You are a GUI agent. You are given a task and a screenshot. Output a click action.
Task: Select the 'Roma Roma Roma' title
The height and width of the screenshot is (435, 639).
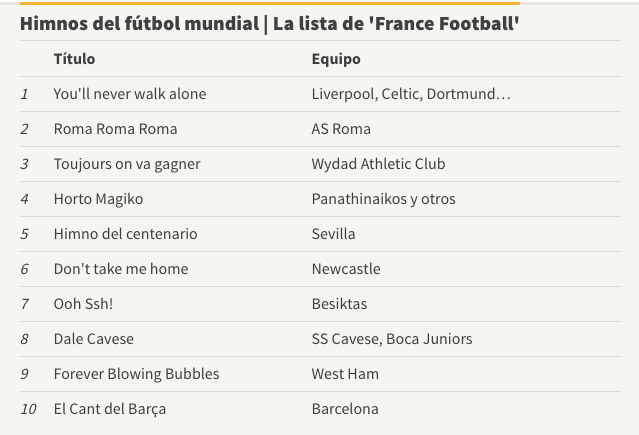coord(115,129)
